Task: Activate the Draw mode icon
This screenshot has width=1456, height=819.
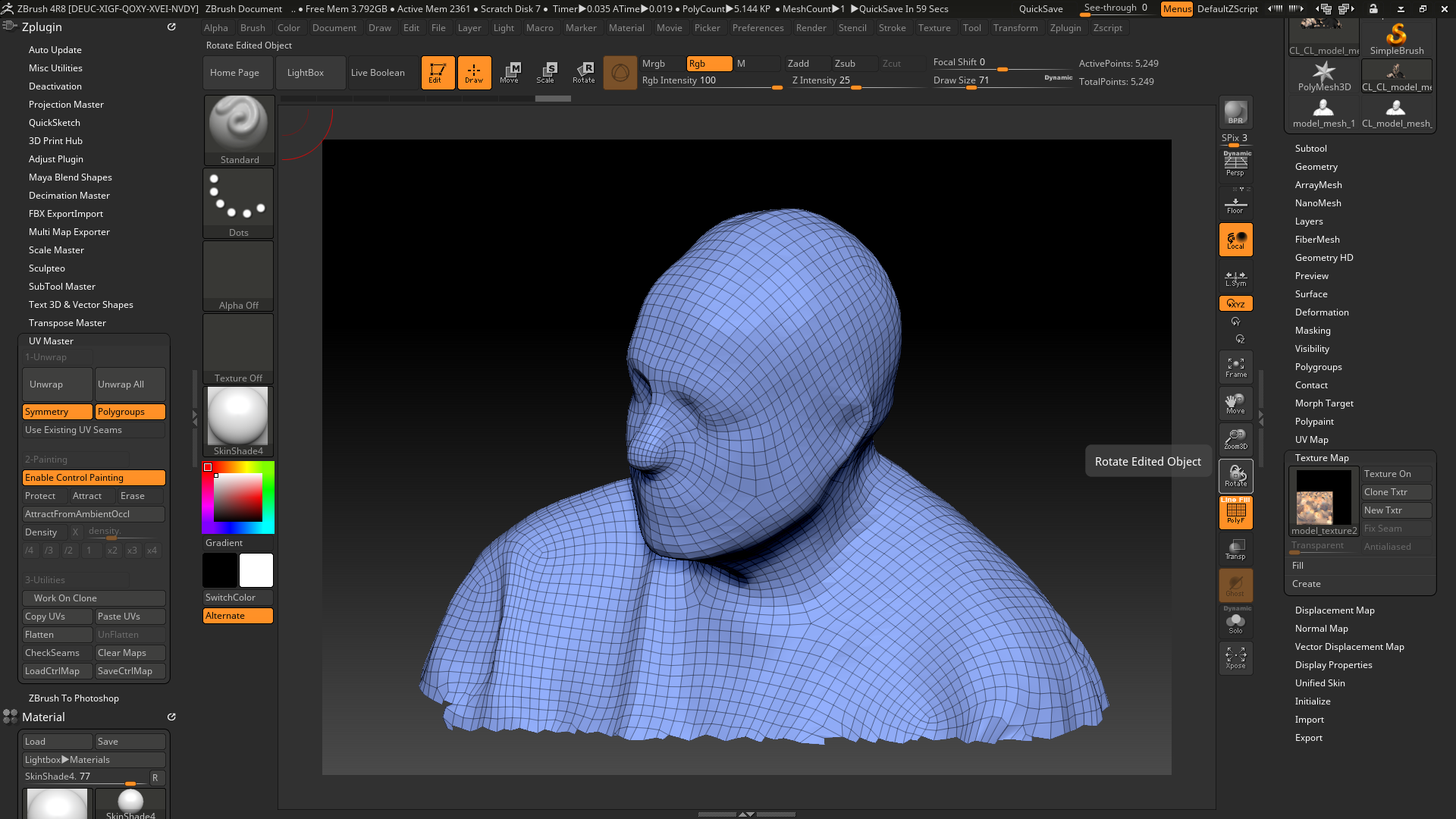Action: tap(474, 73)
